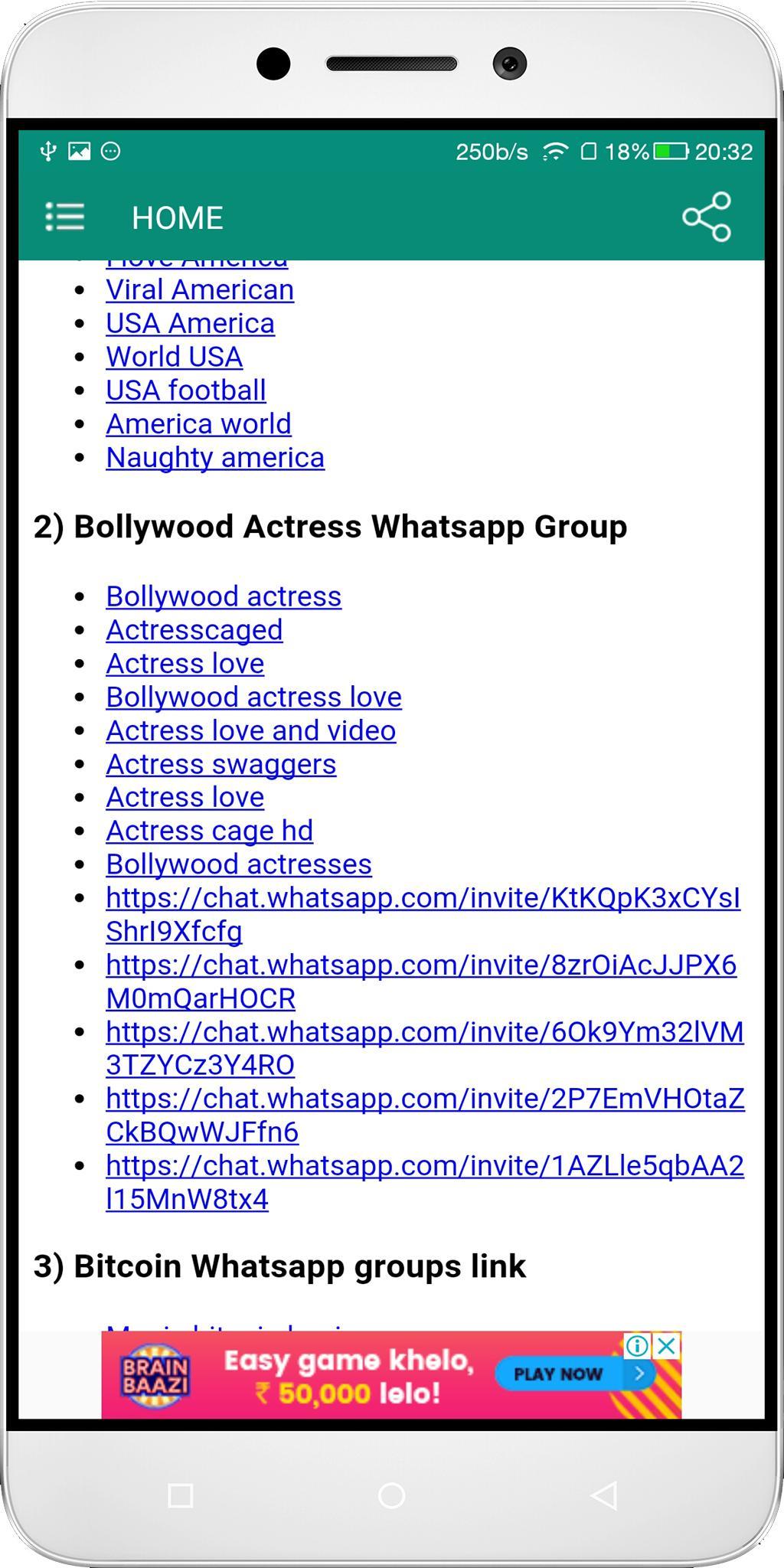Viewport: 784px width, 1568px height.
Task: Tap the HOME title in header
Action: click(178, 218)
